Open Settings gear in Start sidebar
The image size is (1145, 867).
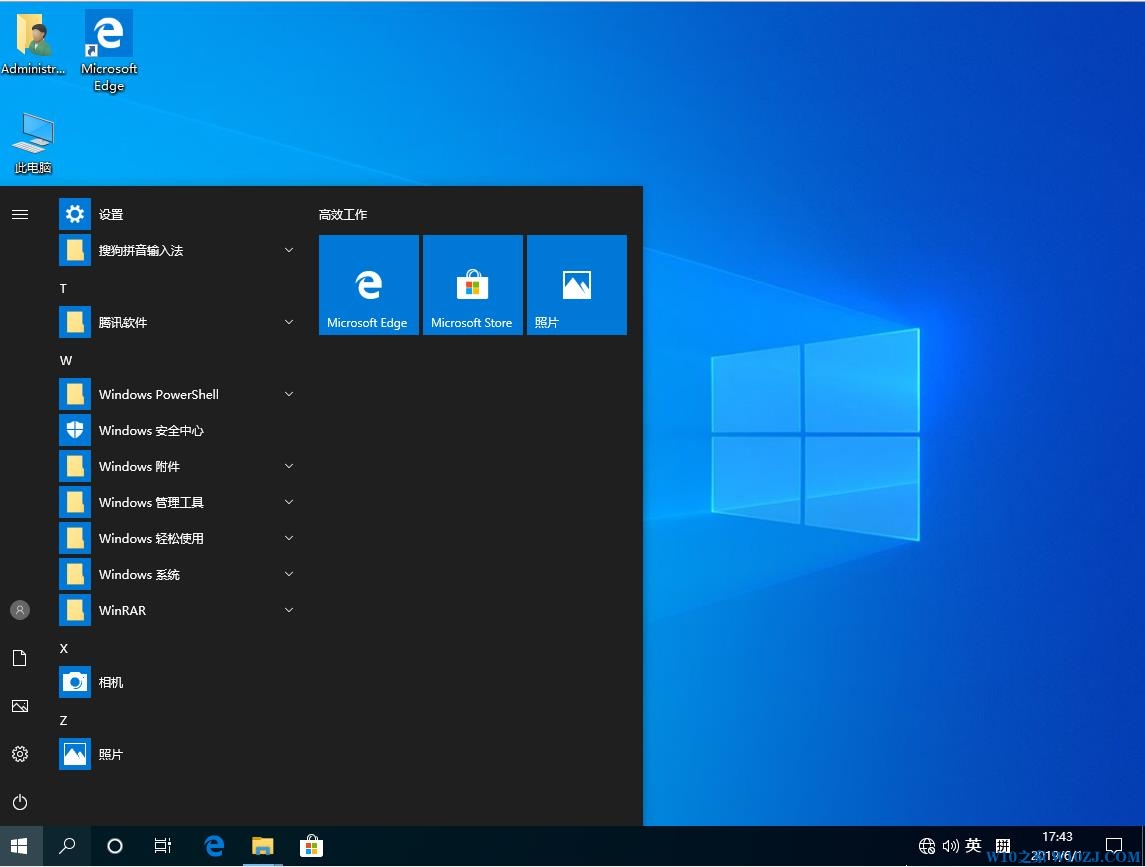point(20,755)
